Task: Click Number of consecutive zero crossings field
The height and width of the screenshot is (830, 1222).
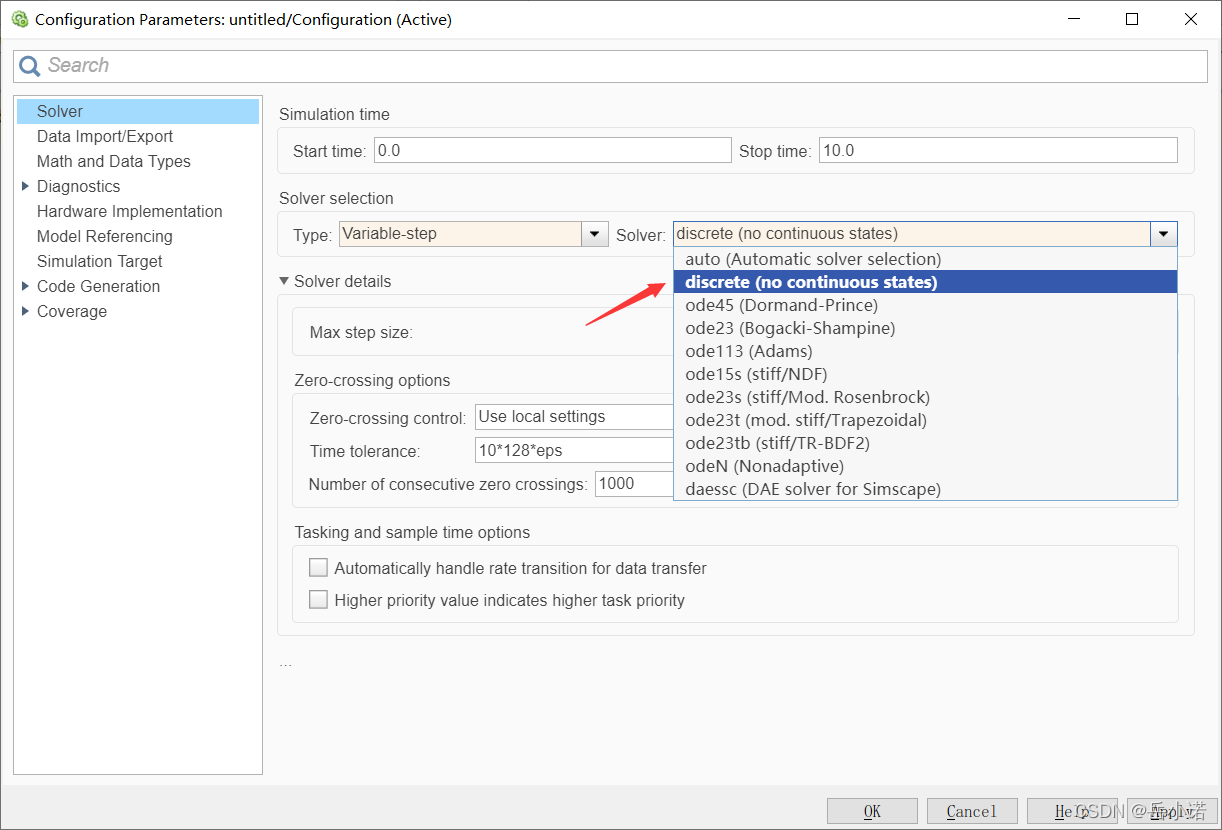Action: pyautogui.click(x=634, y=484)
